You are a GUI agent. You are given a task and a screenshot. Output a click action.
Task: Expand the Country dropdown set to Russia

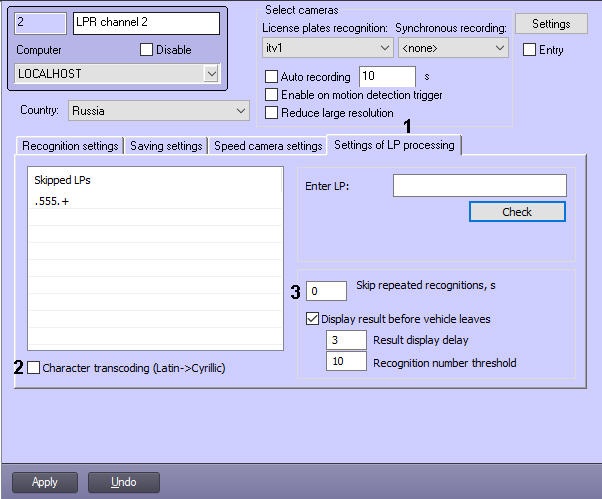click(240, 111)
